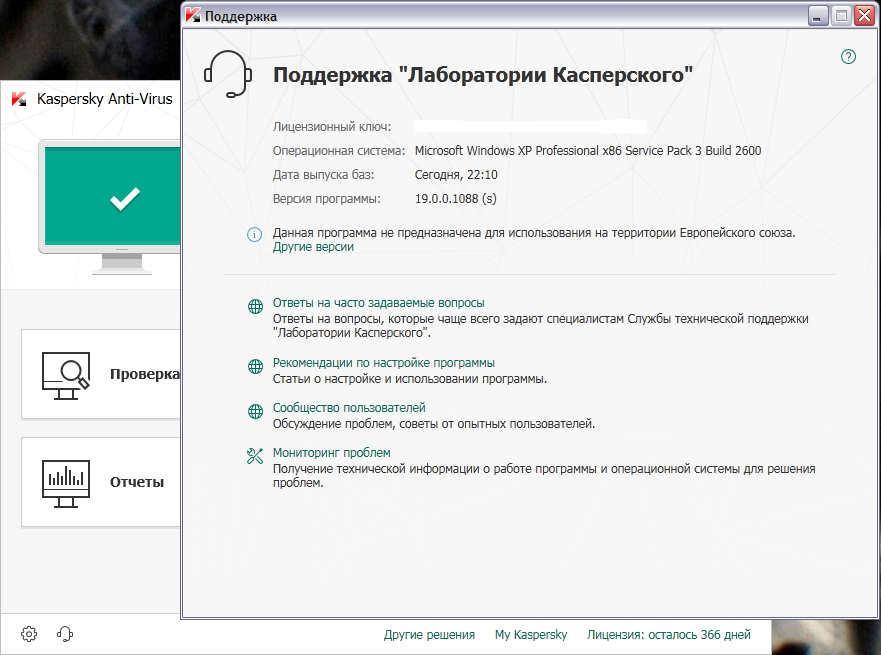The image size is (881, 655).
Task: Open the 'Отчеты' tile in main window
Action: [101, 482]
